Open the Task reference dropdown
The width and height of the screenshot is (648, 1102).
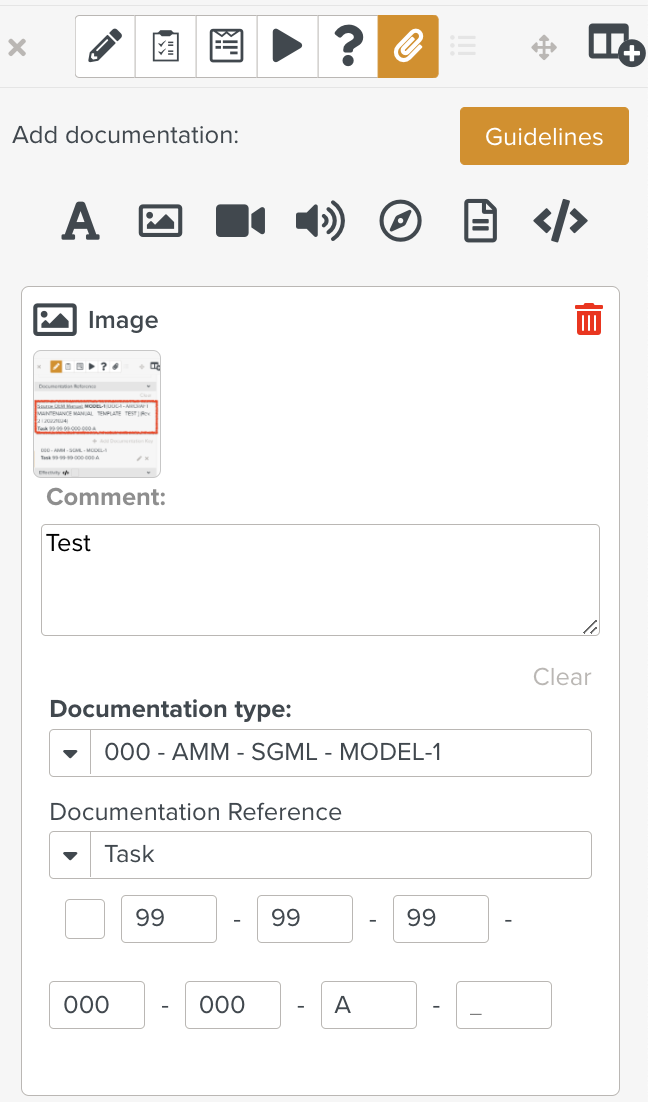[70, 855]
